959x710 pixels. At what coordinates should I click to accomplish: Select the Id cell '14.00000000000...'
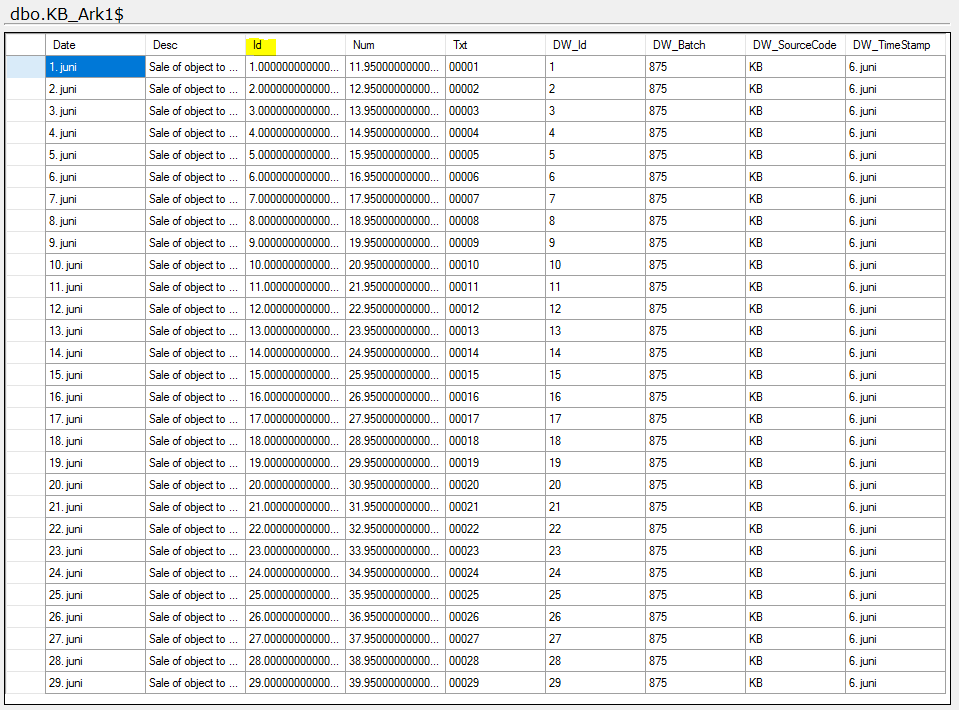tap(295, 353)
